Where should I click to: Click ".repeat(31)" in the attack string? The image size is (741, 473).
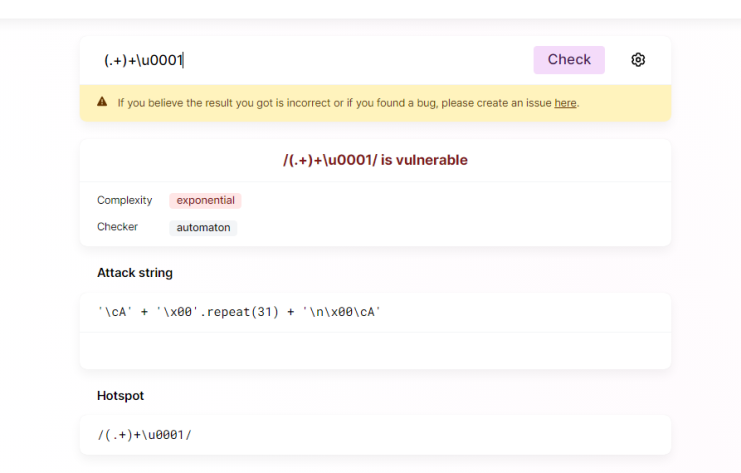240,312
